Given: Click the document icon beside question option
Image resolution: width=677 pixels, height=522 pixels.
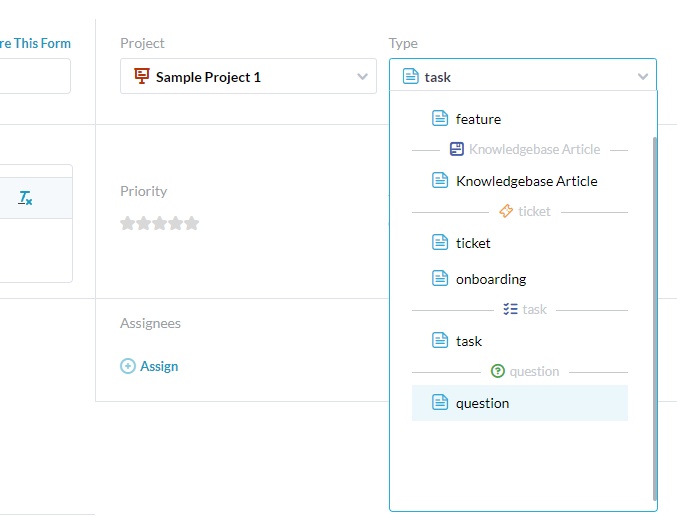Looking at the screenshot, I should pos(440,403).
